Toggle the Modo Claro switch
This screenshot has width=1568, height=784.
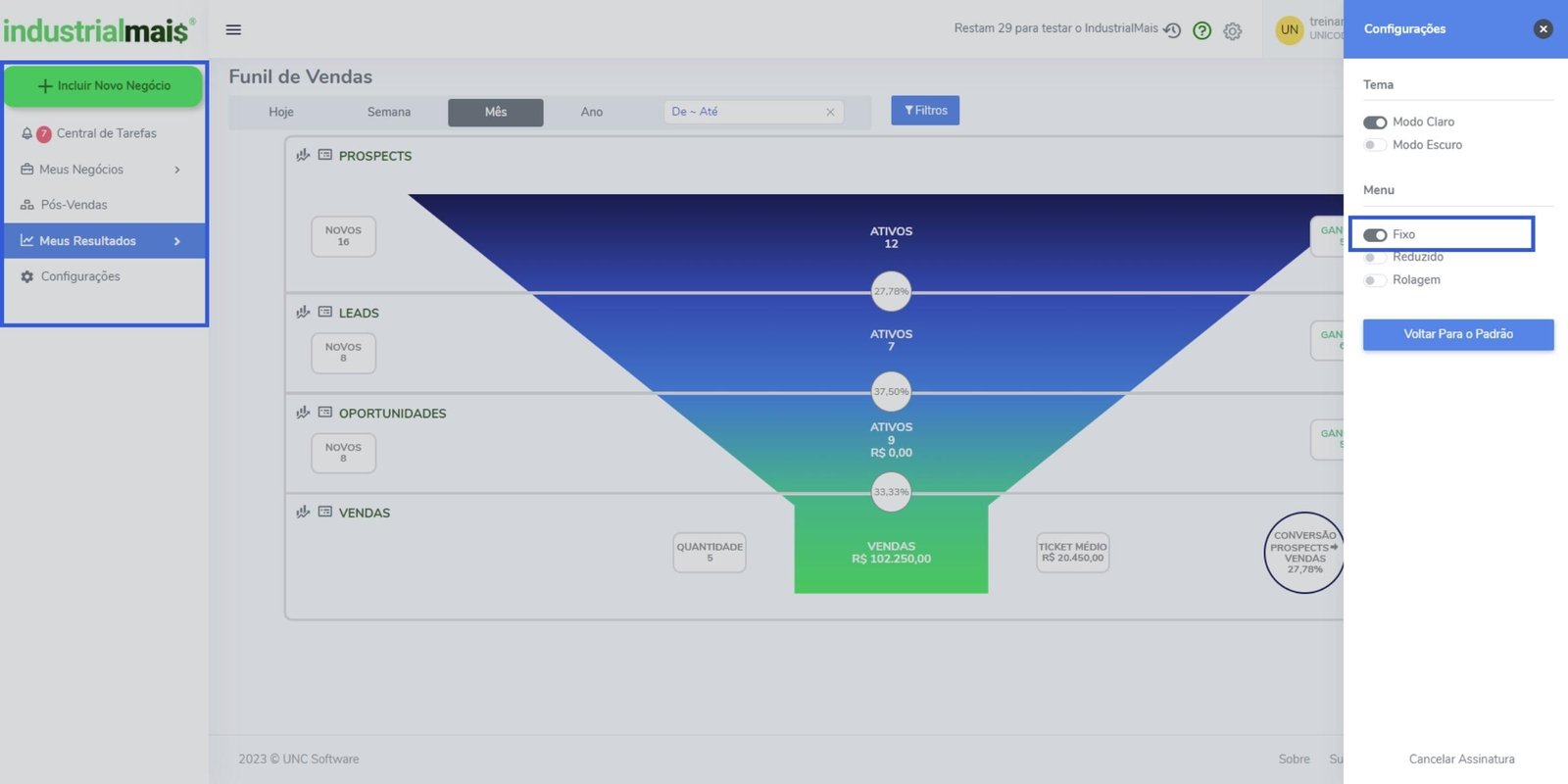click(1374, 122)
